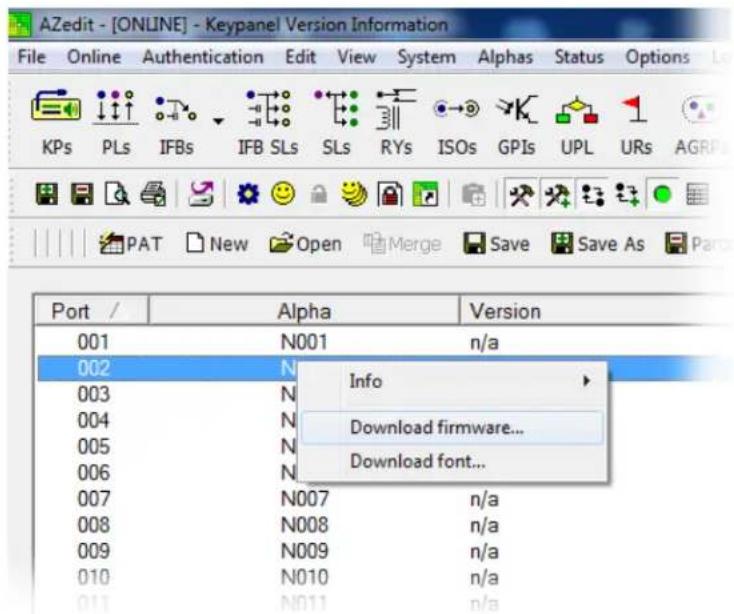This screenshot has width=734, height=614.
Task: Click the crosspoint arrows icon without plus
Action: point(592,194)
